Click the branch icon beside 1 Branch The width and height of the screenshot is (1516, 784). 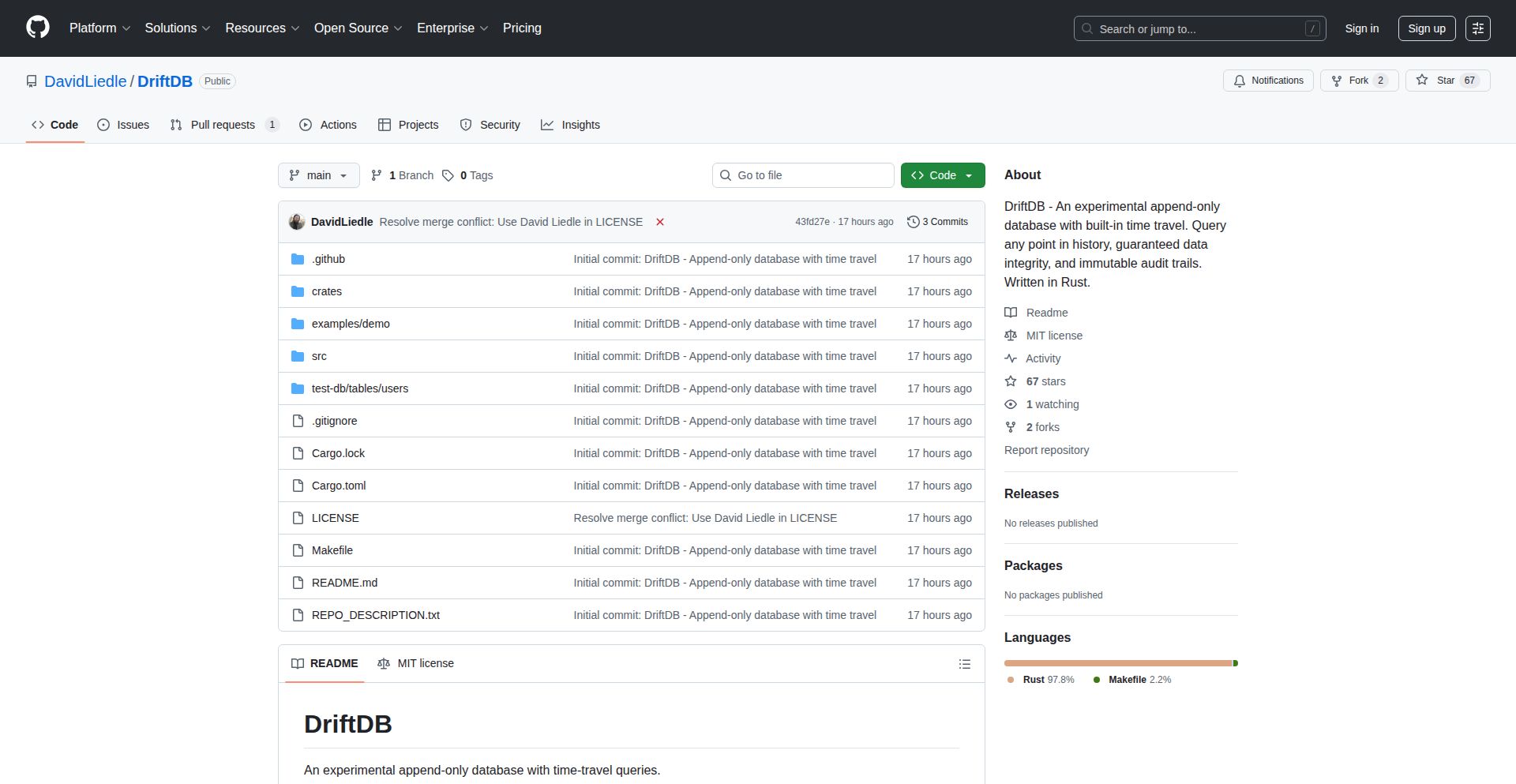pyautogui.click(x=377, y=175)
